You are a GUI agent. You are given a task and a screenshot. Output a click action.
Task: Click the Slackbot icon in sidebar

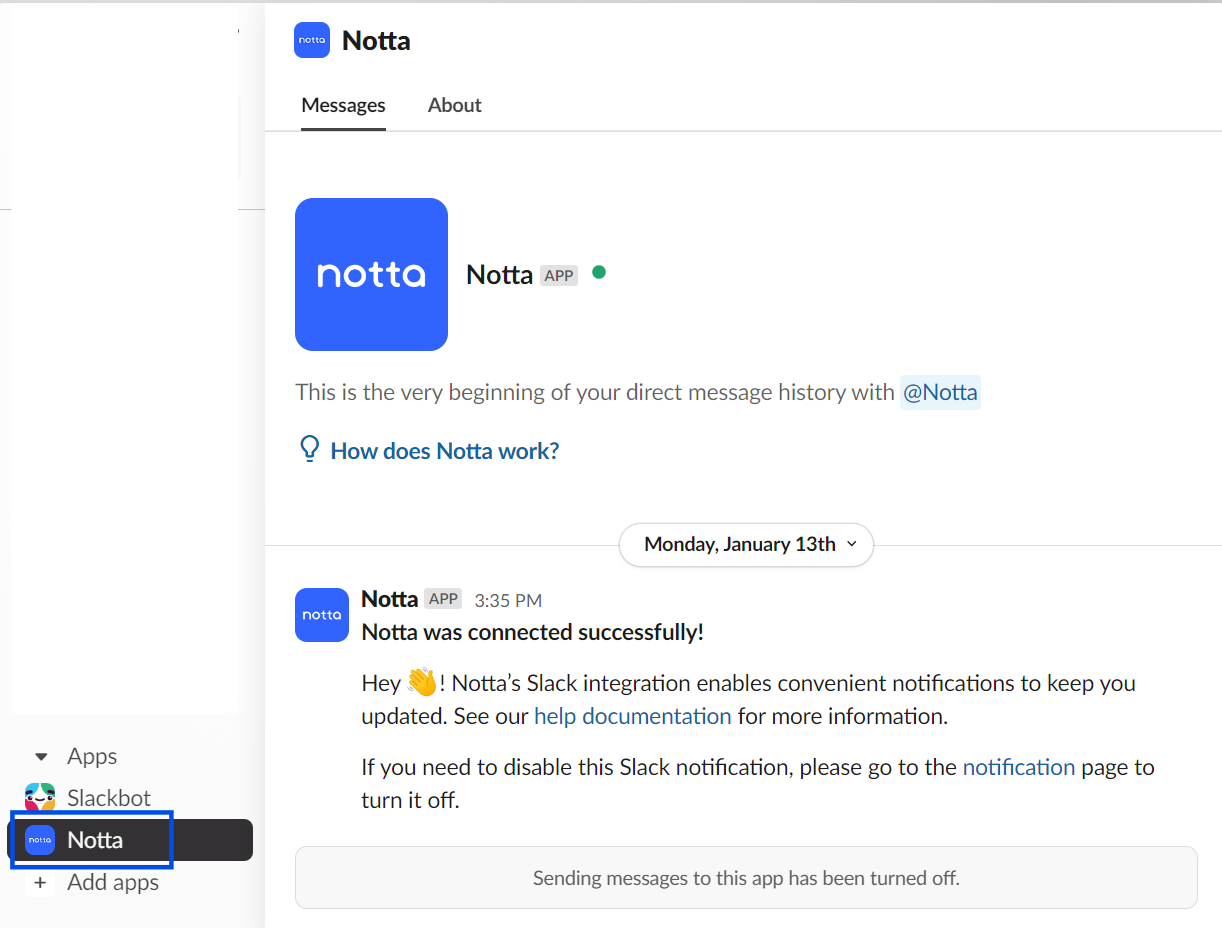tap(40, 798)
